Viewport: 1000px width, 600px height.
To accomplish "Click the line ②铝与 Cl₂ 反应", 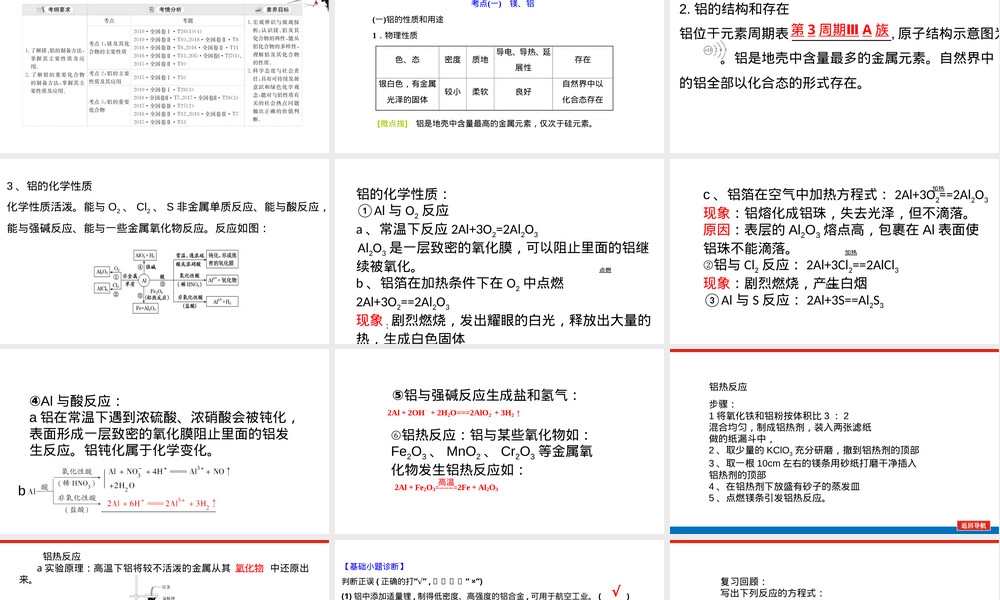I will point(801,265).
